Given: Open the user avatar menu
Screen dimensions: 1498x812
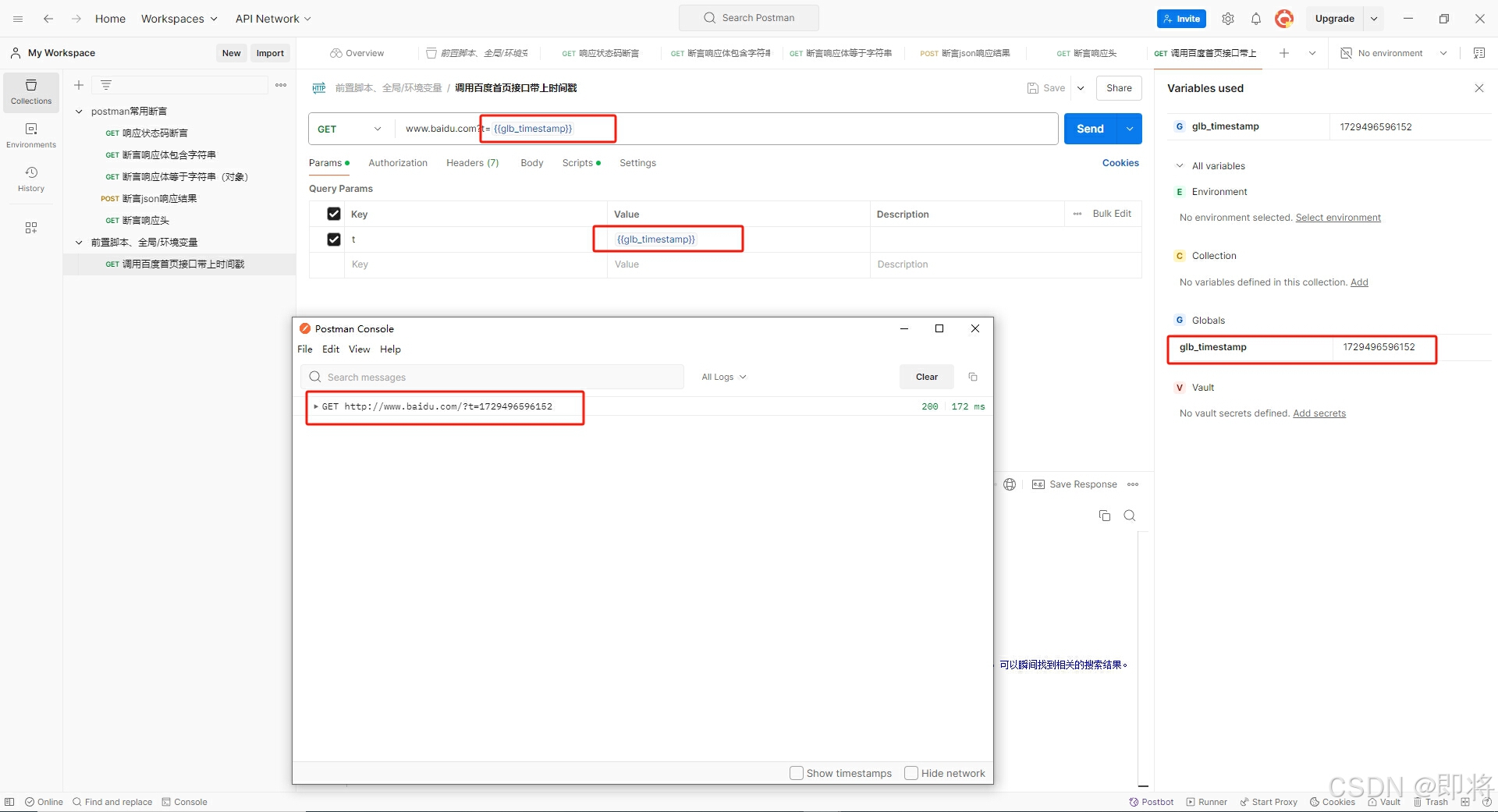Looking at the screenshot, I should (x=1284, y=19).
